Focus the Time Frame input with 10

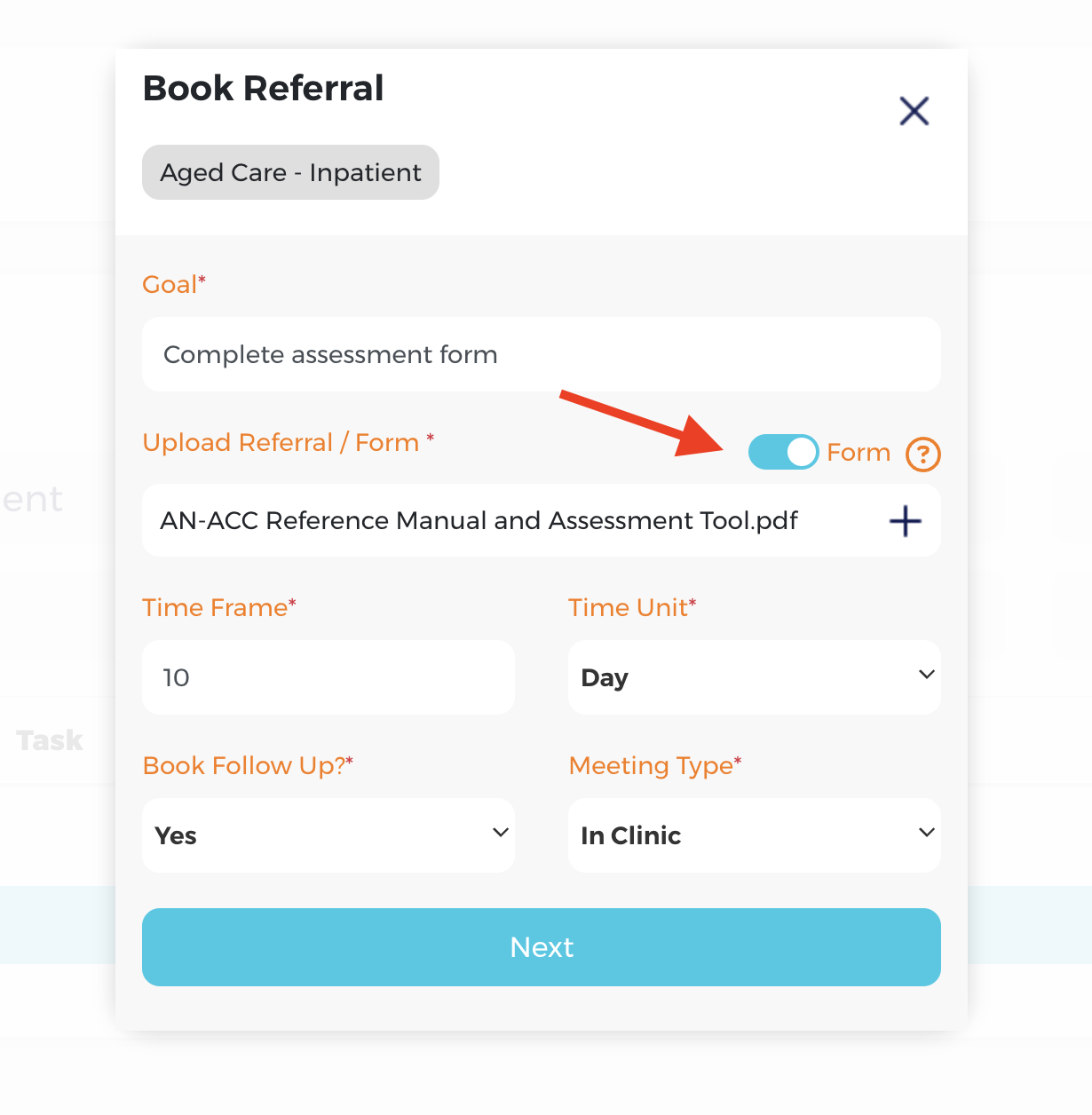pos(328,677)
